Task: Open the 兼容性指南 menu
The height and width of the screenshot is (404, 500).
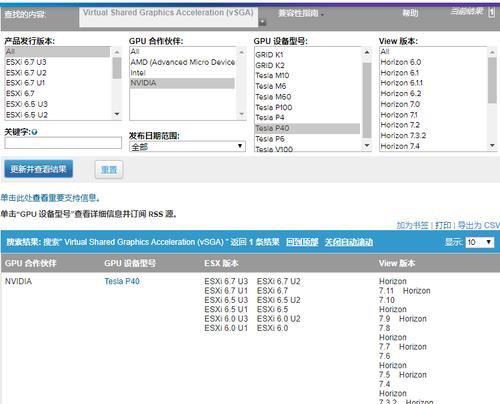Action: [301, 13]
